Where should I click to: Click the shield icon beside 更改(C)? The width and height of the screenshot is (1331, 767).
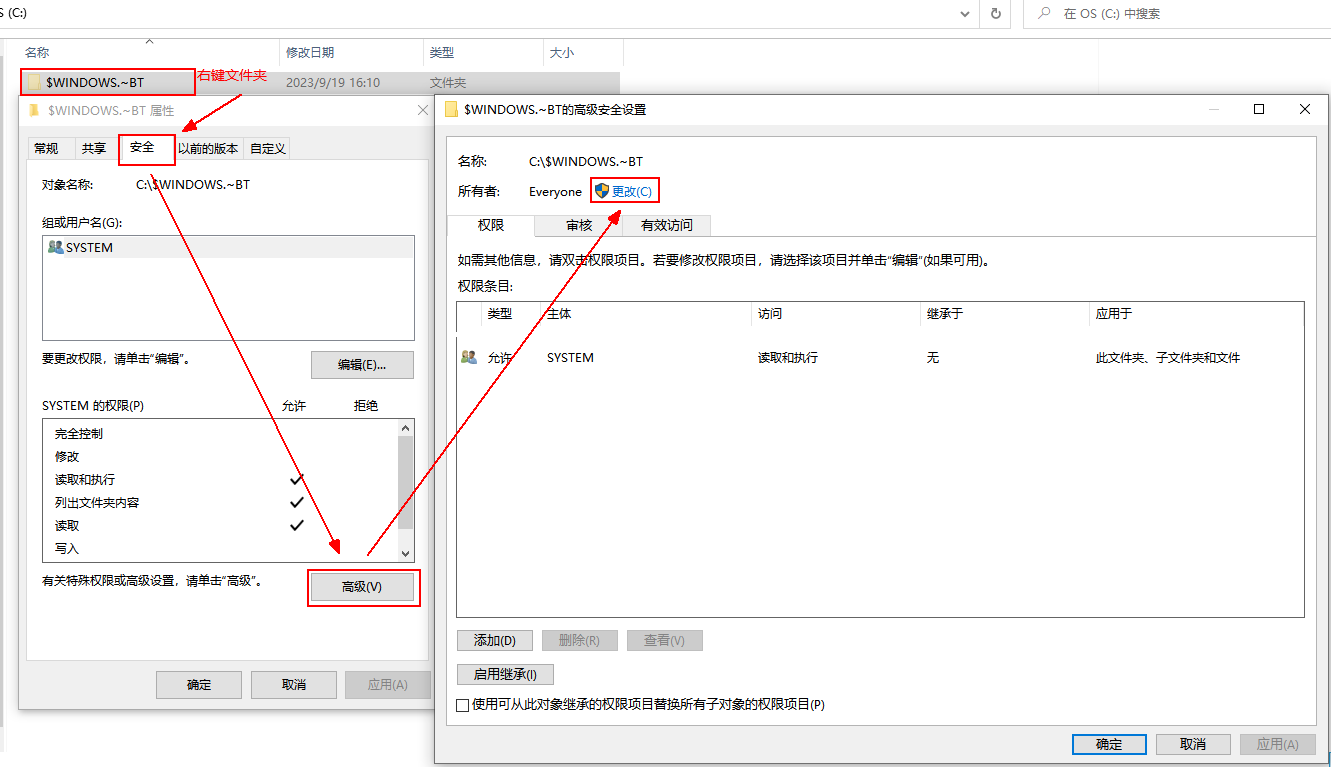click(601, 191)
